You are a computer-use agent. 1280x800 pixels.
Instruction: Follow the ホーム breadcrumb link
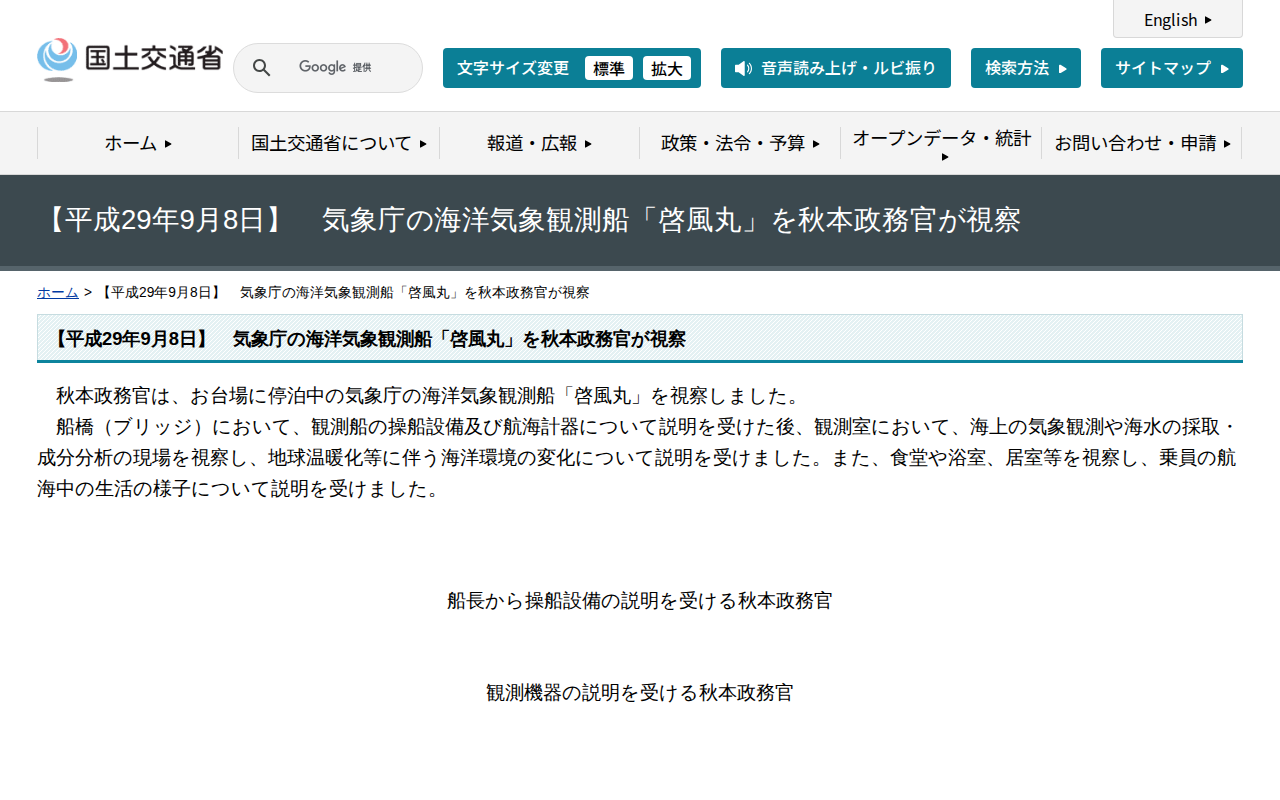[57, 292]
